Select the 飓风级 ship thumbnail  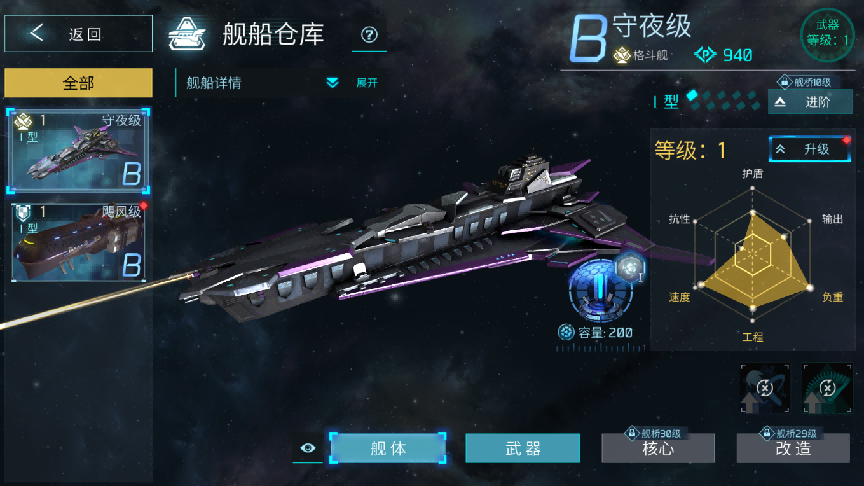tap(78, 241)
